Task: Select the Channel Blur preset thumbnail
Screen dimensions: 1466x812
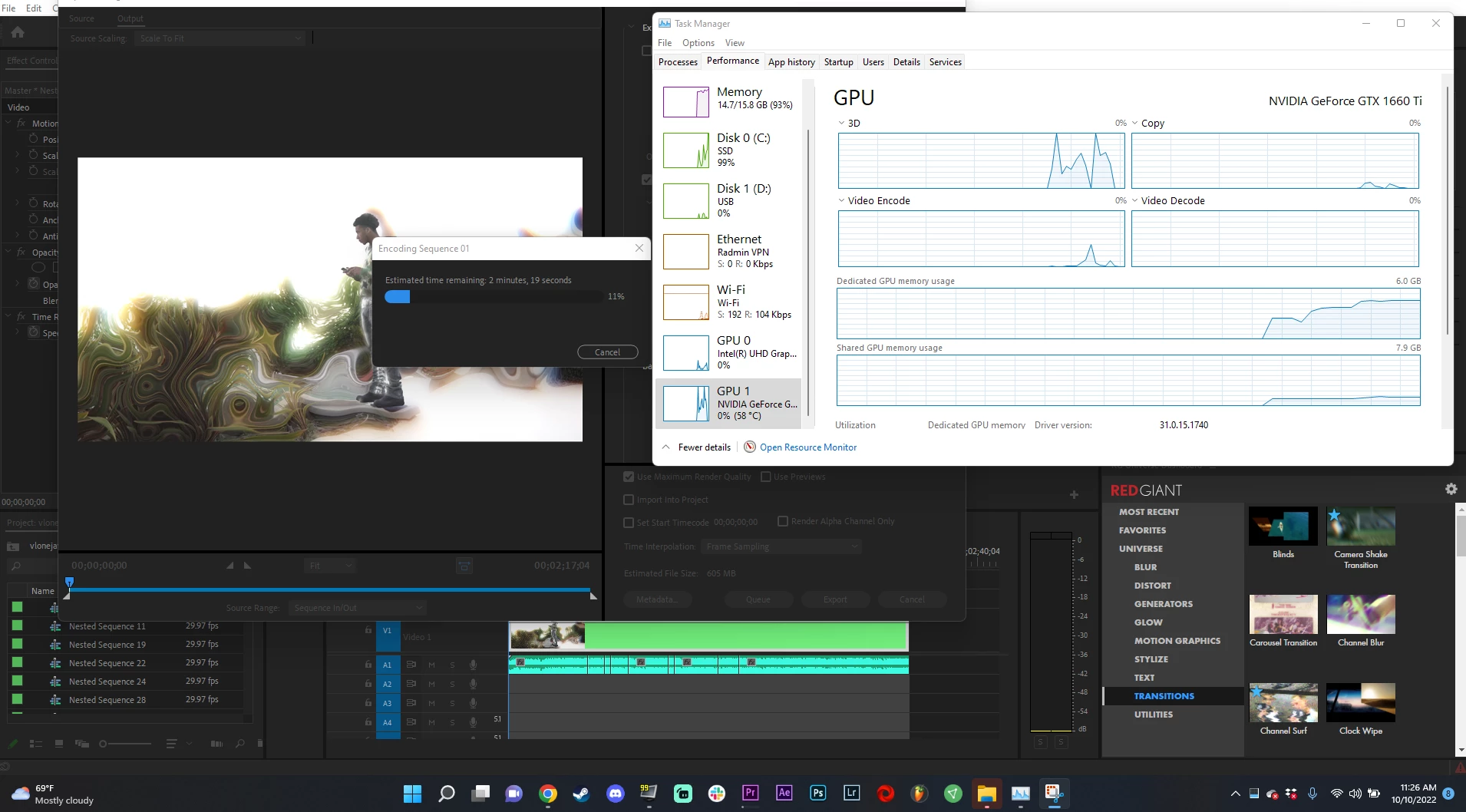Action: 1360,614
